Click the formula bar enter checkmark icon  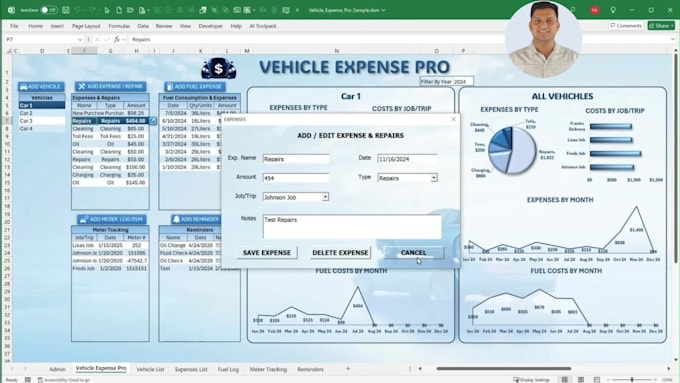click(107, 39)
